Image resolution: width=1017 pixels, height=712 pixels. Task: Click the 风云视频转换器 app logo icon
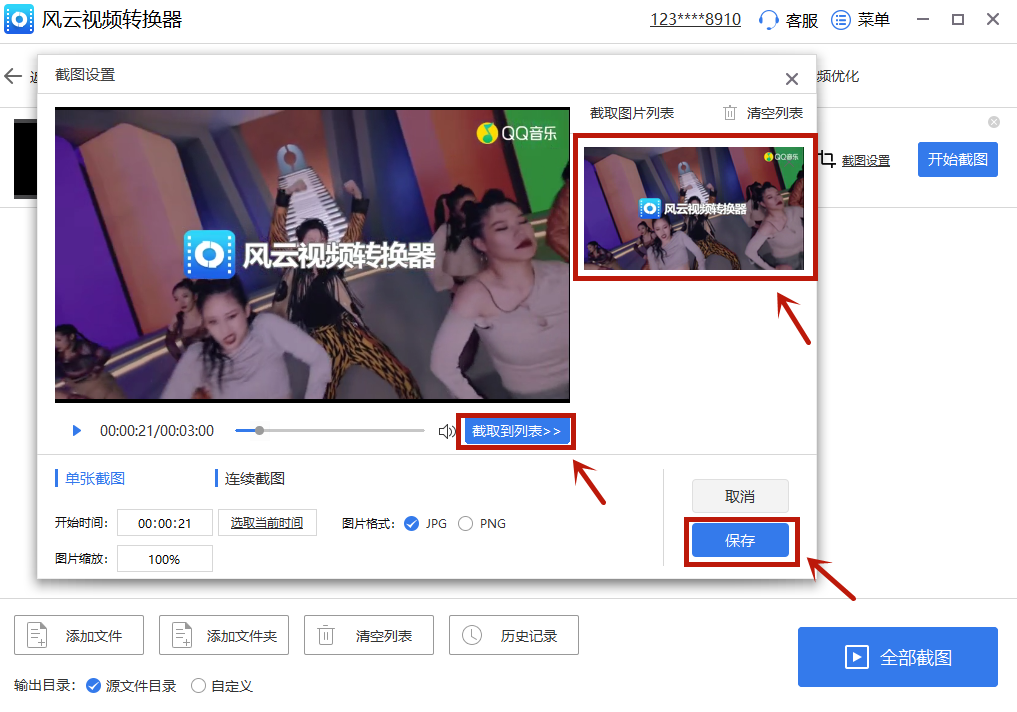[x=19, y=19]
